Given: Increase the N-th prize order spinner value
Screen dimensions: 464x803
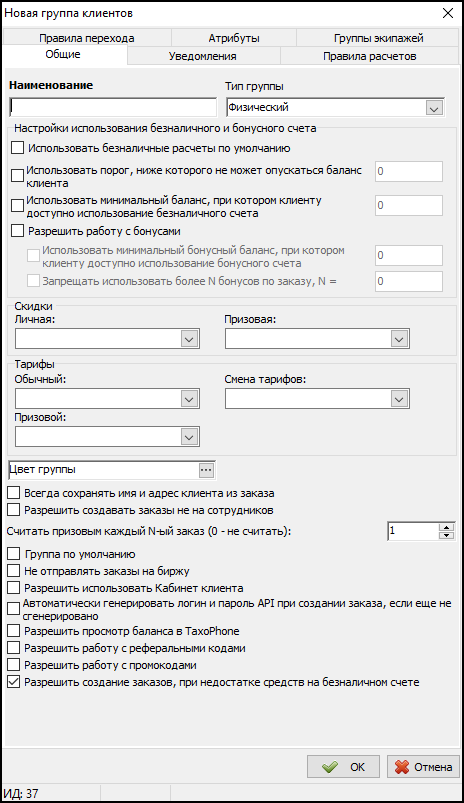Looking at the screenshot, I should click(x=447, y=527).
